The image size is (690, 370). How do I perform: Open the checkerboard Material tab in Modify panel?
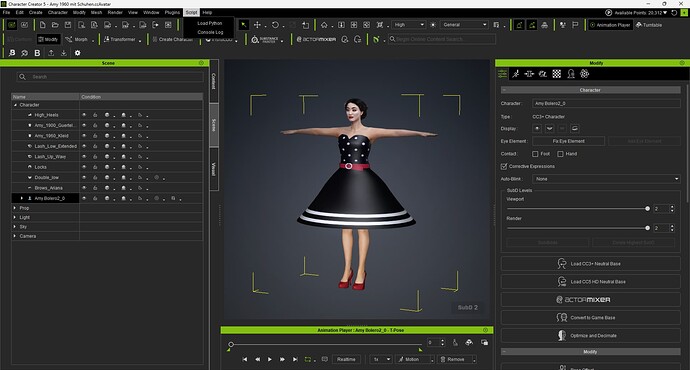click(x=557, y=74)
